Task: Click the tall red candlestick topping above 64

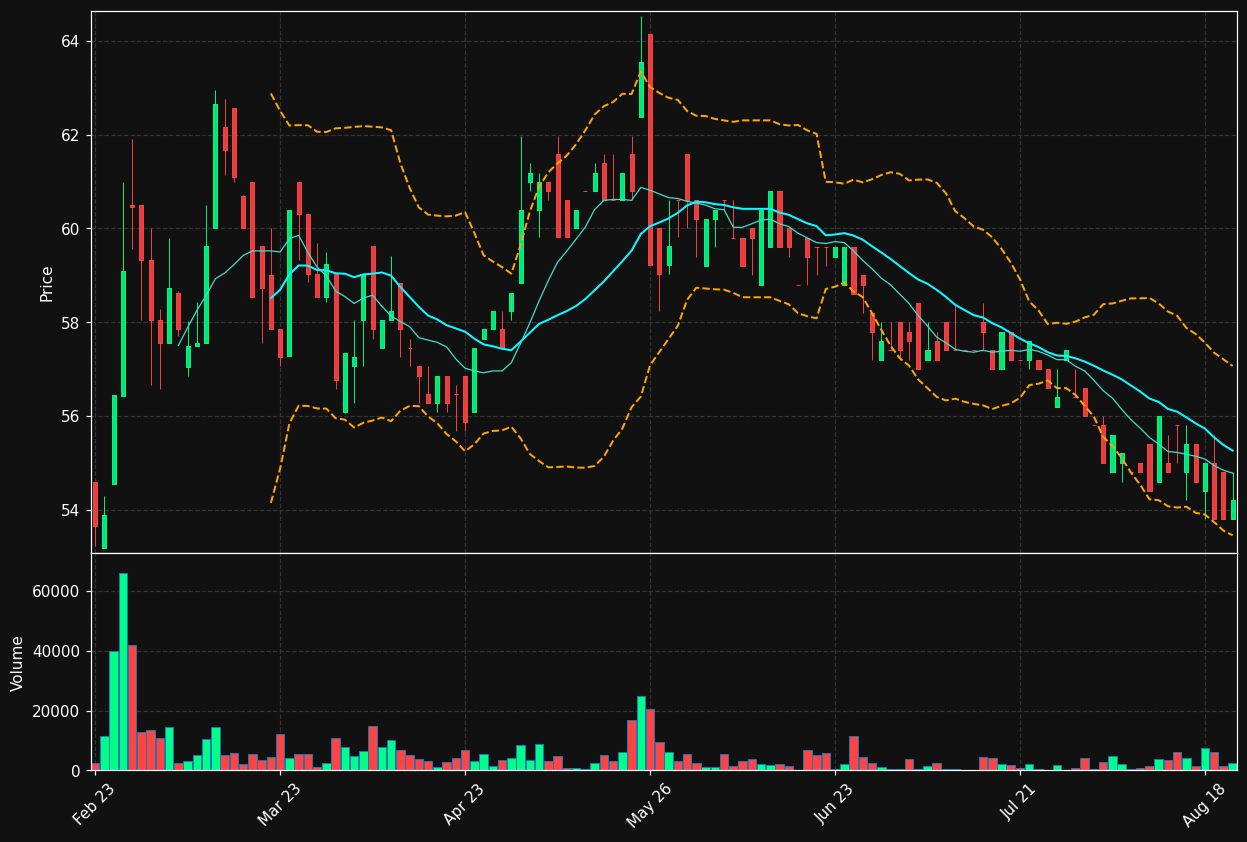Action: click(x=650, y=150)
